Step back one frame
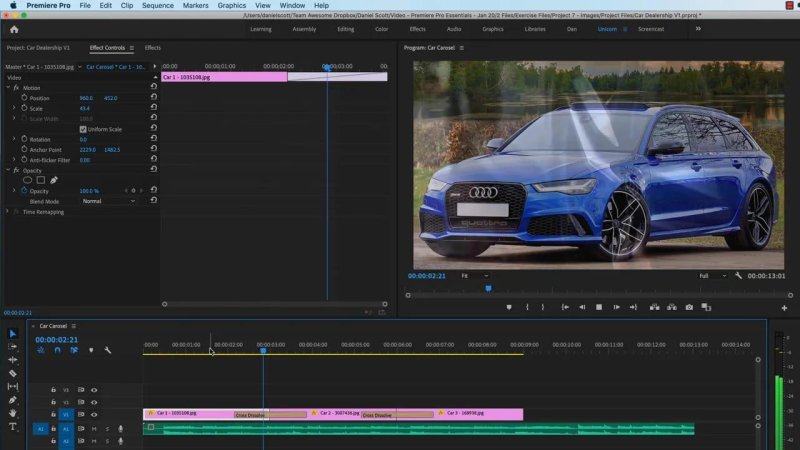 (582, 307)
